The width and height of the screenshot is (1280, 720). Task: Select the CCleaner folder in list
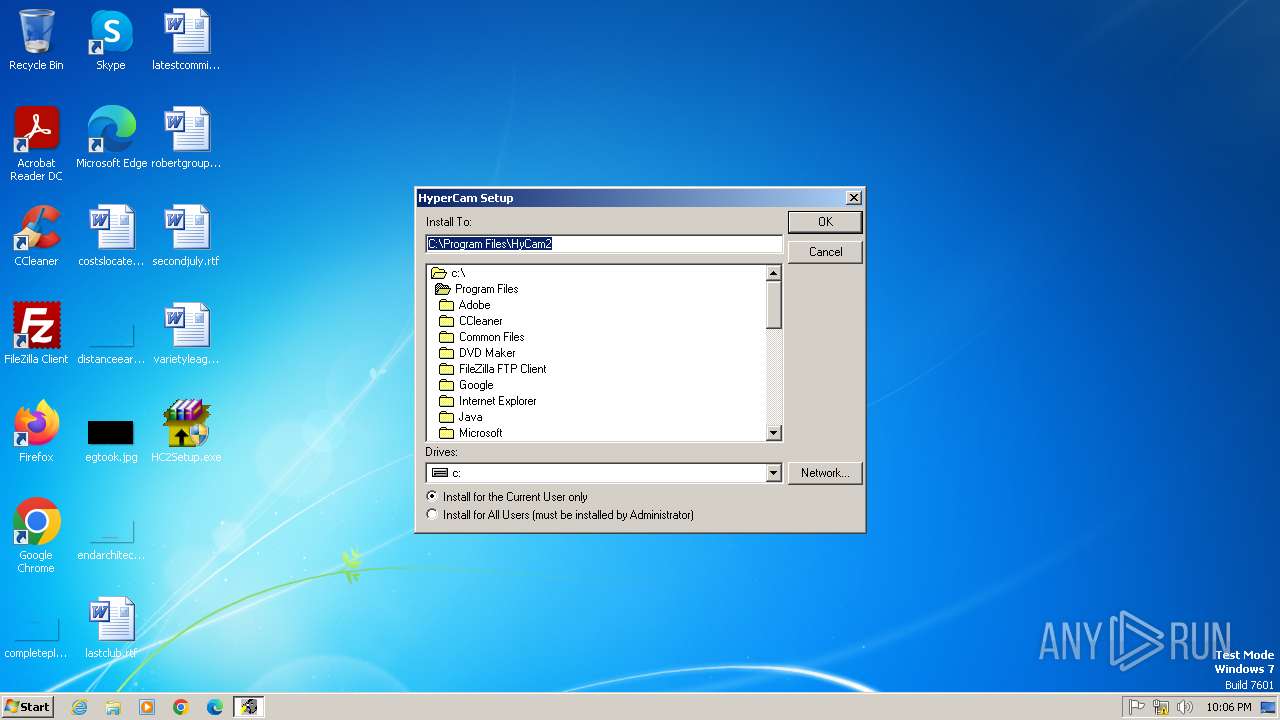[471, 321]
